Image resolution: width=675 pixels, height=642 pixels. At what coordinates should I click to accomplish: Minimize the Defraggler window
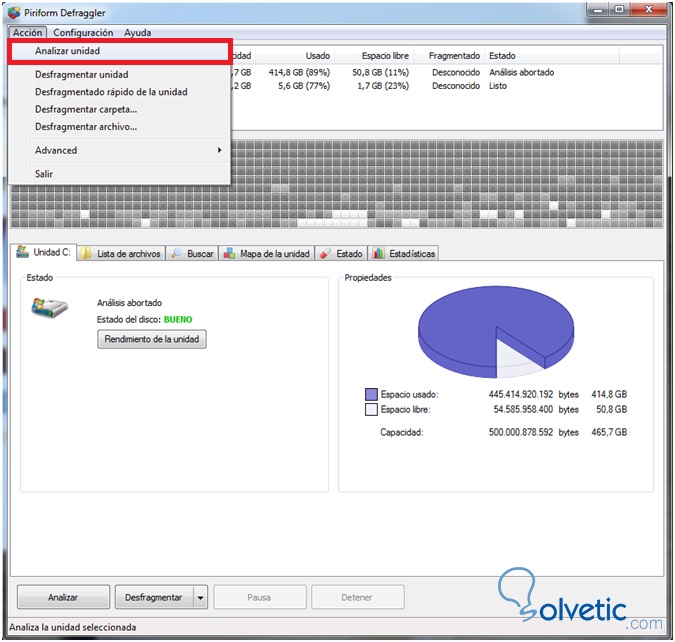click(x=598, y=10)
